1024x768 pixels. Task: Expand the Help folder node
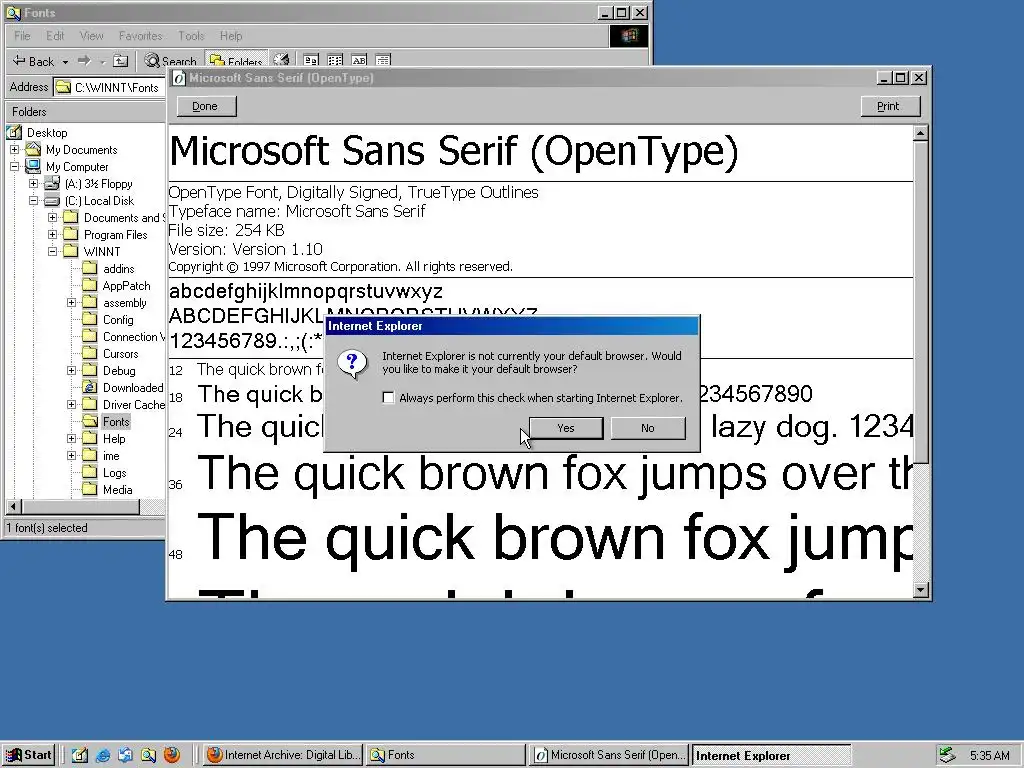point(72,438)
